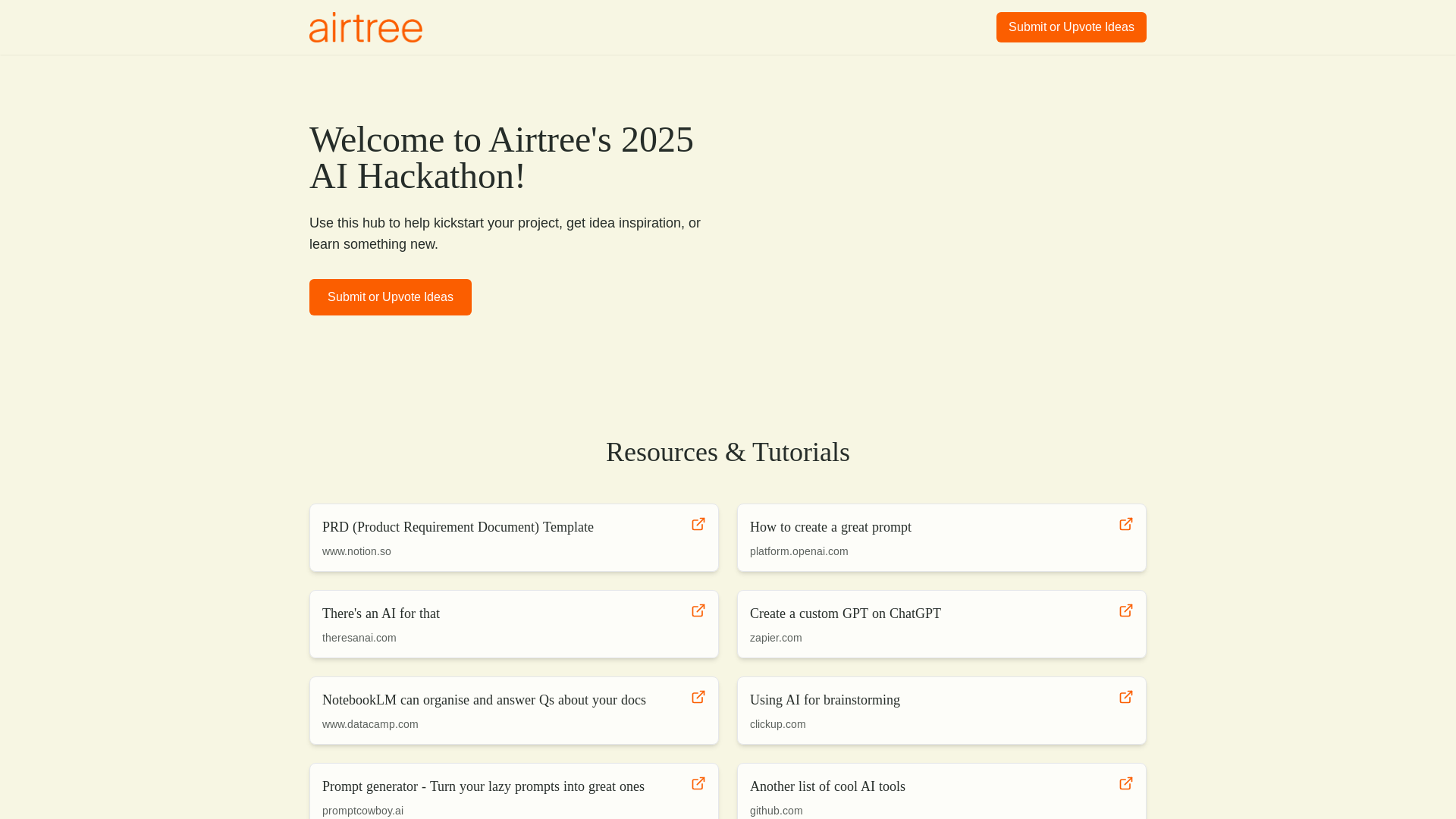Image resolution: width=1456 pixels, height=819 pixels.
Task: Click the 'Use this hub to help kickstart' paragraph
Action: pyautogui.click(x=505, y=234)
